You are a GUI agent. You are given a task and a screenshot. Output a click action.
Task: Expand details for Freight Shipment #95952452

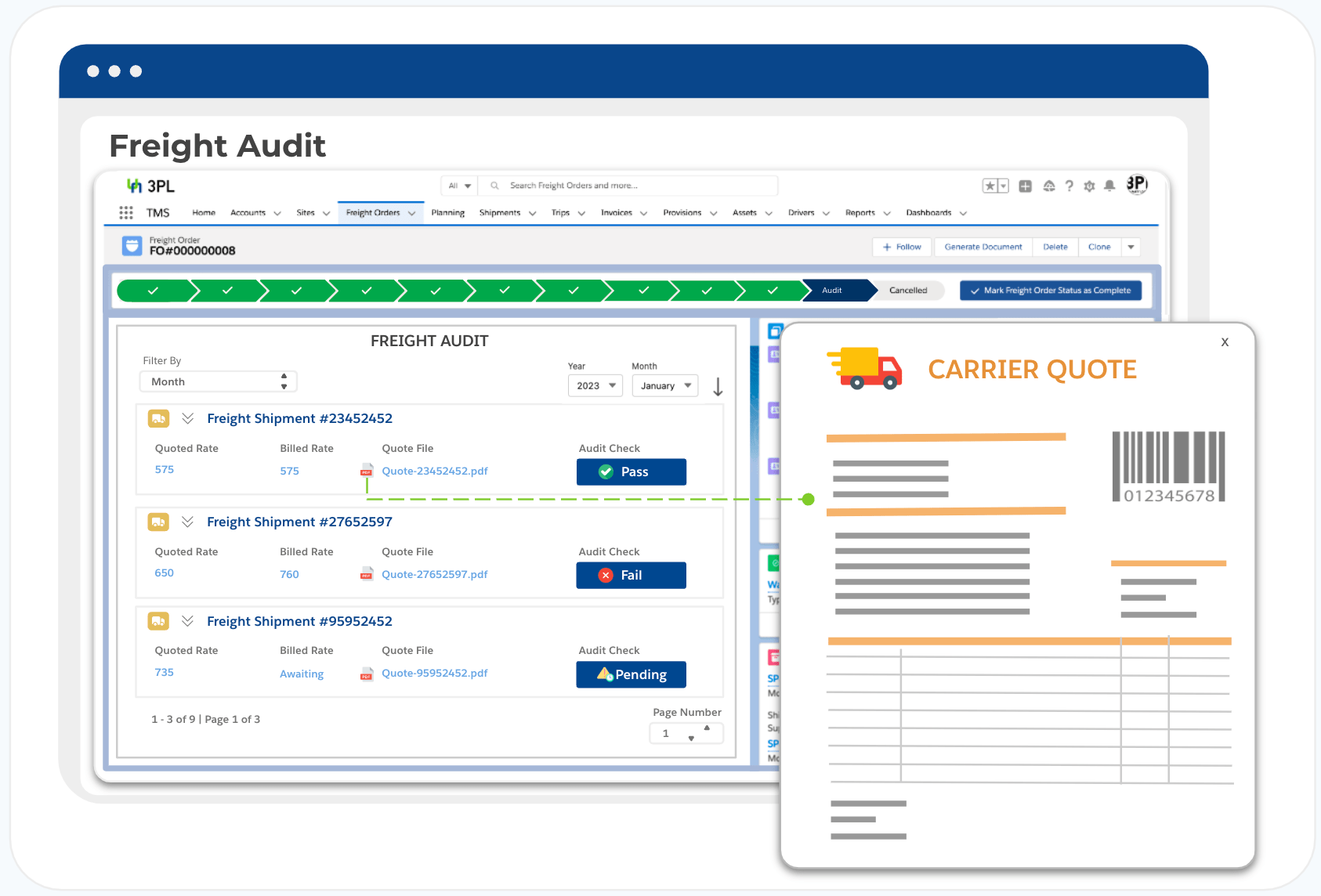click(x=188, y=621)
